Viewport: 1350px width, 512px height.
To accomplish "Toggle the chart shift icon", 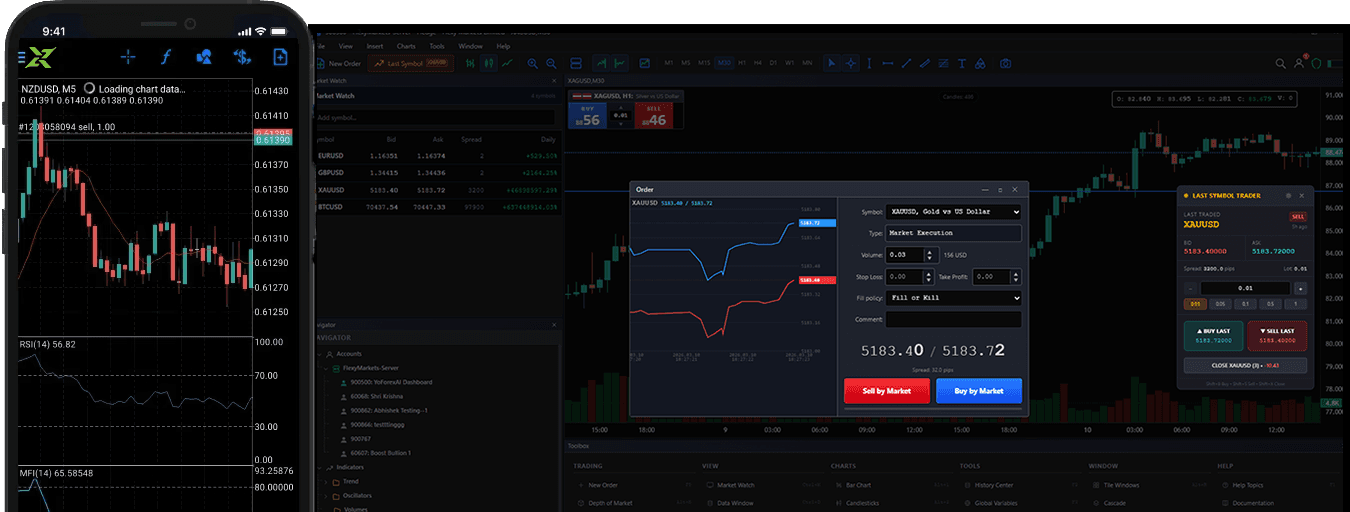I will point(619,63).
